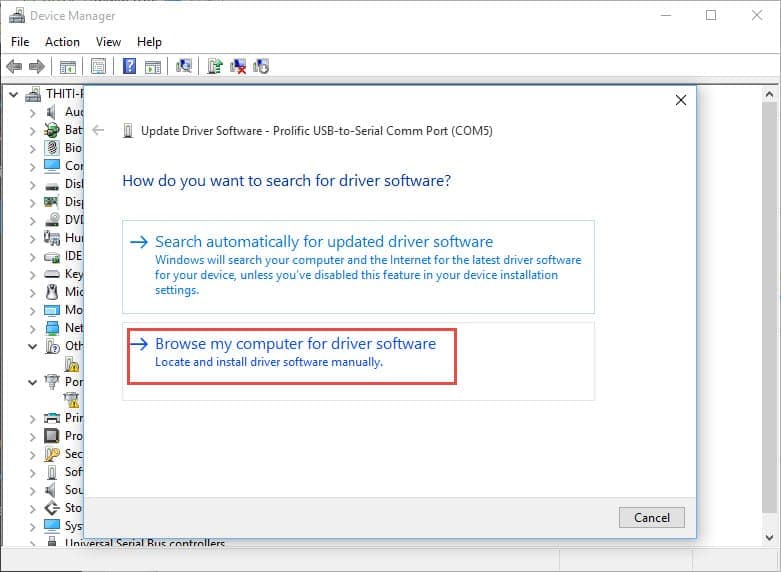Image resolution: width=781 pixels, height=572 pixels.
Task: Collapse the Other devices tree node
Action: (x=32, y=347)
